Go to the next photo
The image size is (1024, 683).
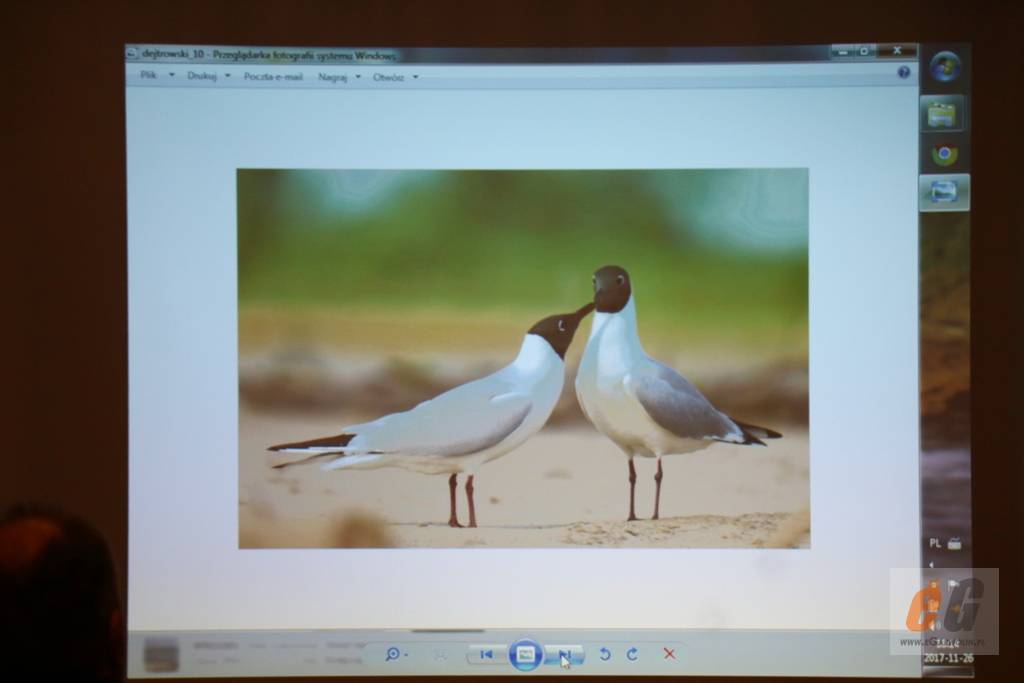click(x=565, y=654)
